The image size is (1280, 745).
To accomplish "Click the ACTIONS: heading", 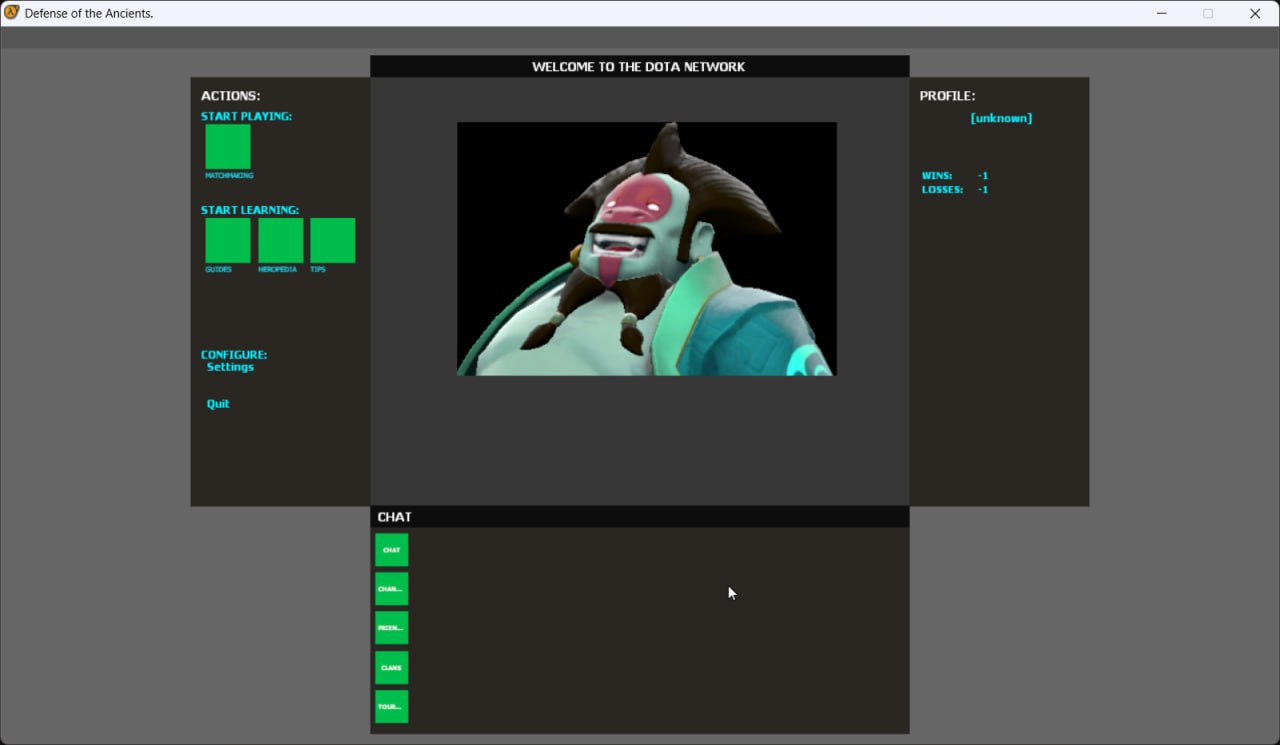I will [x=230, y=96].
